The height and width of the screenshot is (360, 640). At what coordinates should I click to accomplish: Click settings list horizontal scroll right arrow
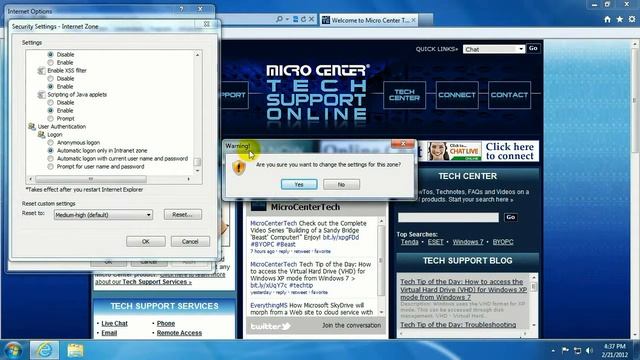pos(189,179)
